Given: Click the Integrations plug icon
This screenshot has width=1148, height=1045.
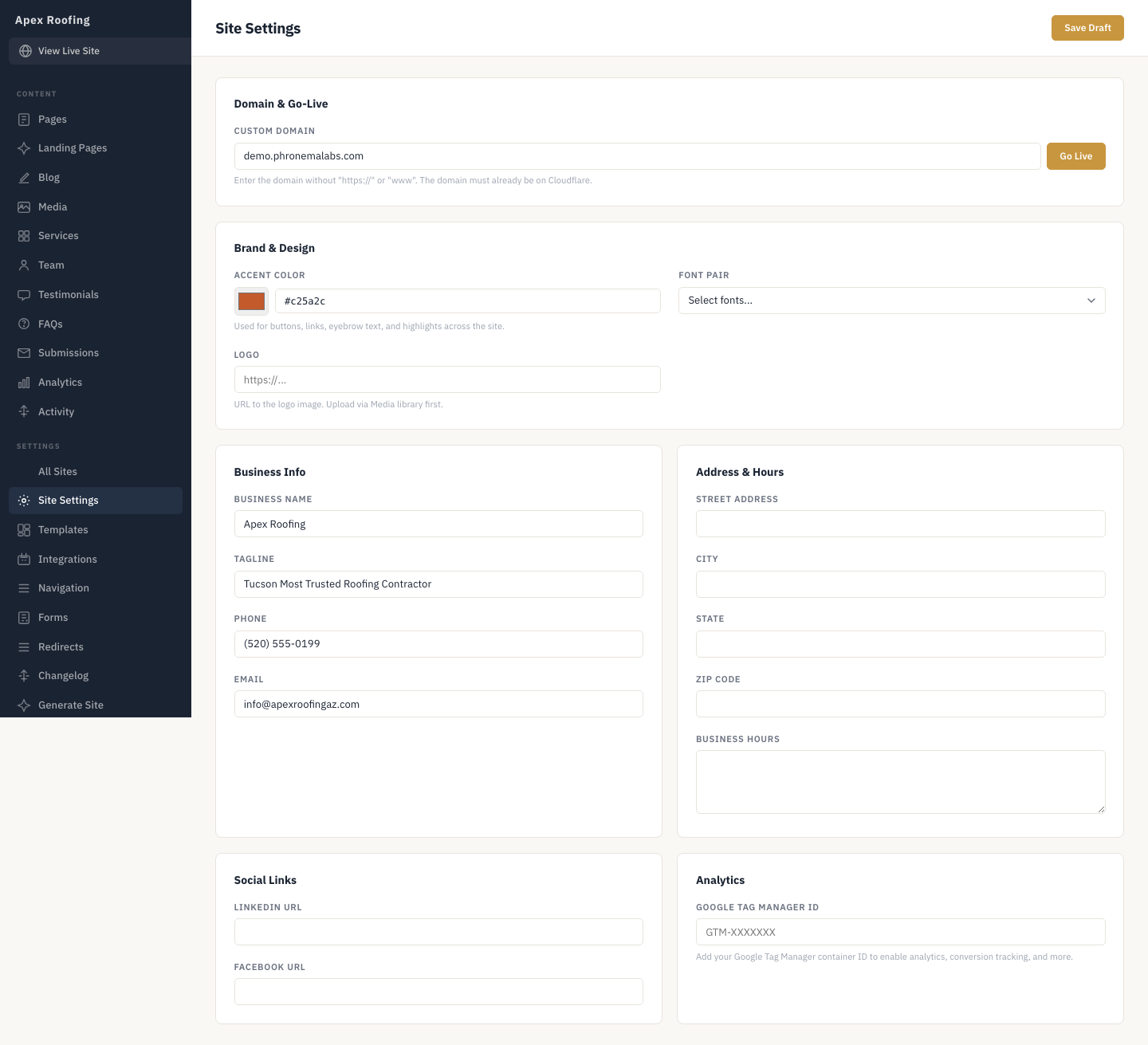Looking at the screenshot, I should click(24, 560).
